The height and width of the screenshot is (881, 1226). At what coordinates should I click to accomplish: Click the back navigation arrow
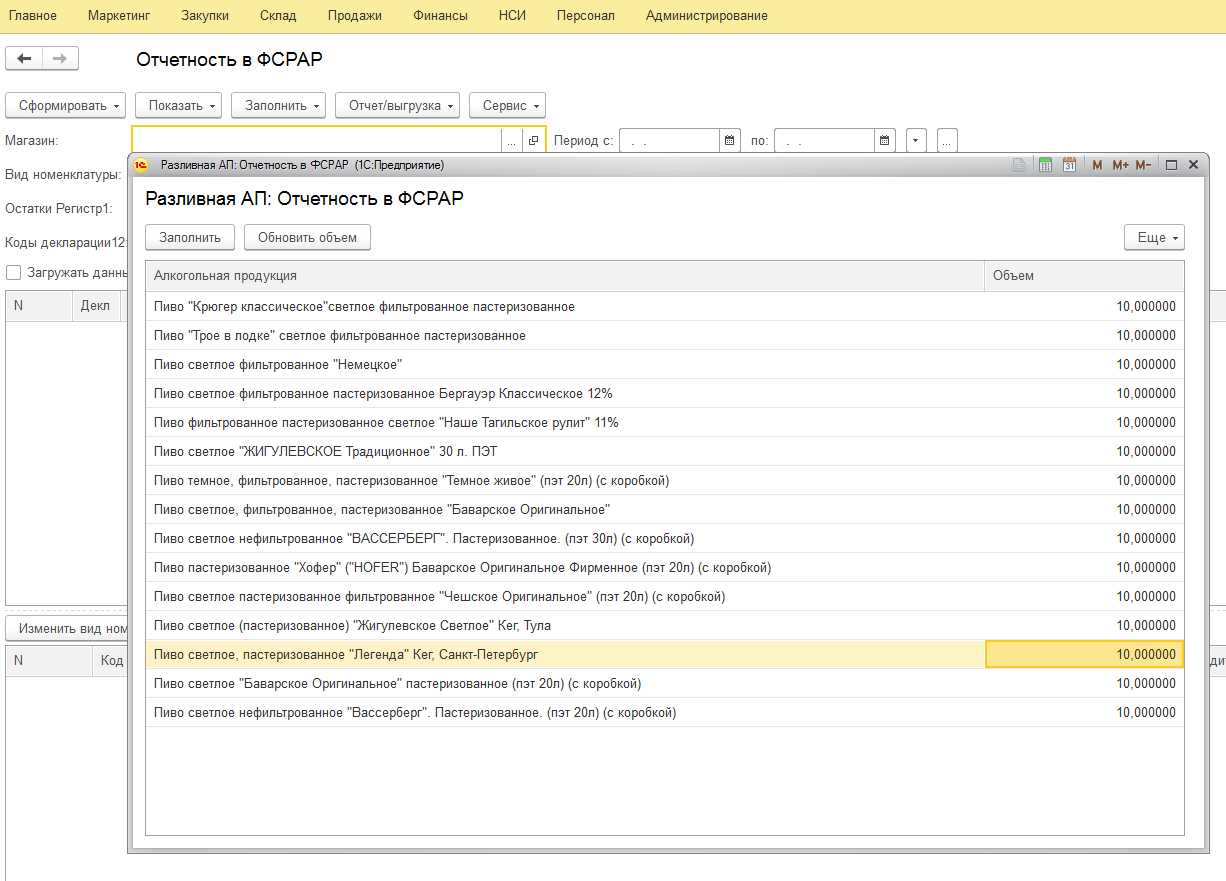pos(24,59)
